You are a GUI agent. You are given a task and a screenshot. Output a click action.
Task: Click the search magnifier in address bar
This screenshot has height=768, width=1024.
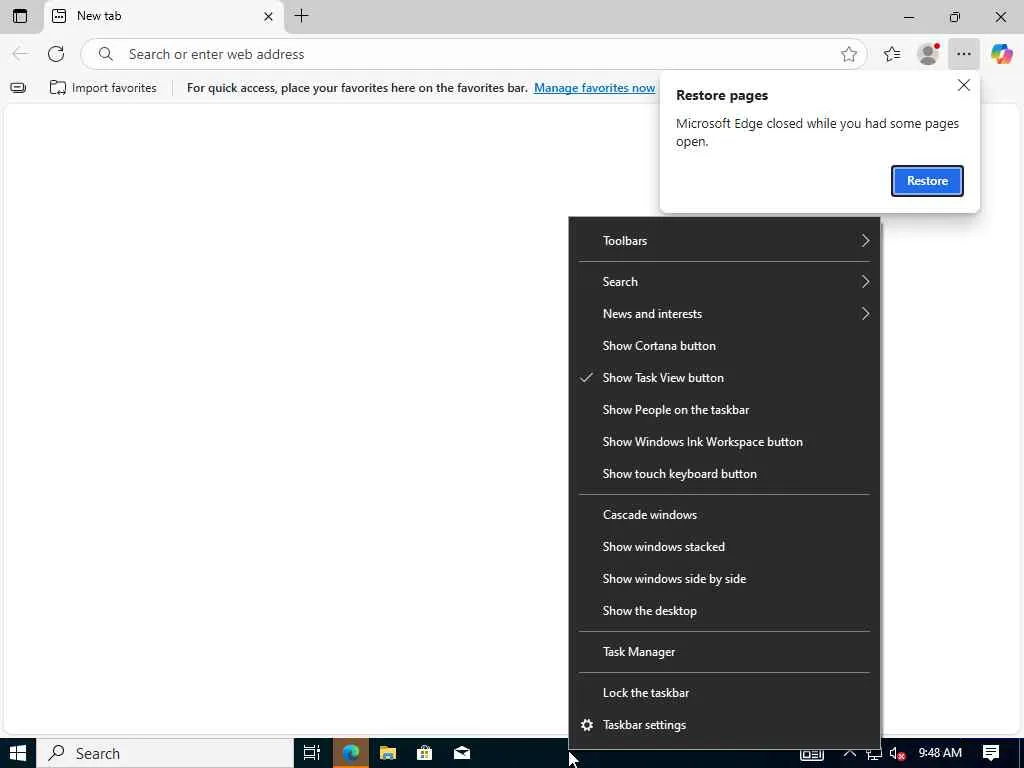105,54
